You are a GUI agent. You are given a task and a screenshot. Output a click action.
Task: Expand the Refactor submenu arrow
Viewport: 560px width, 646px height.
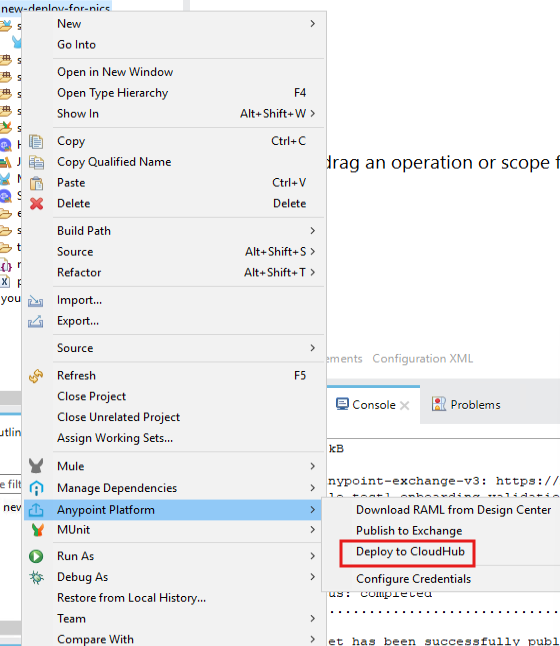tap(313, 272)
